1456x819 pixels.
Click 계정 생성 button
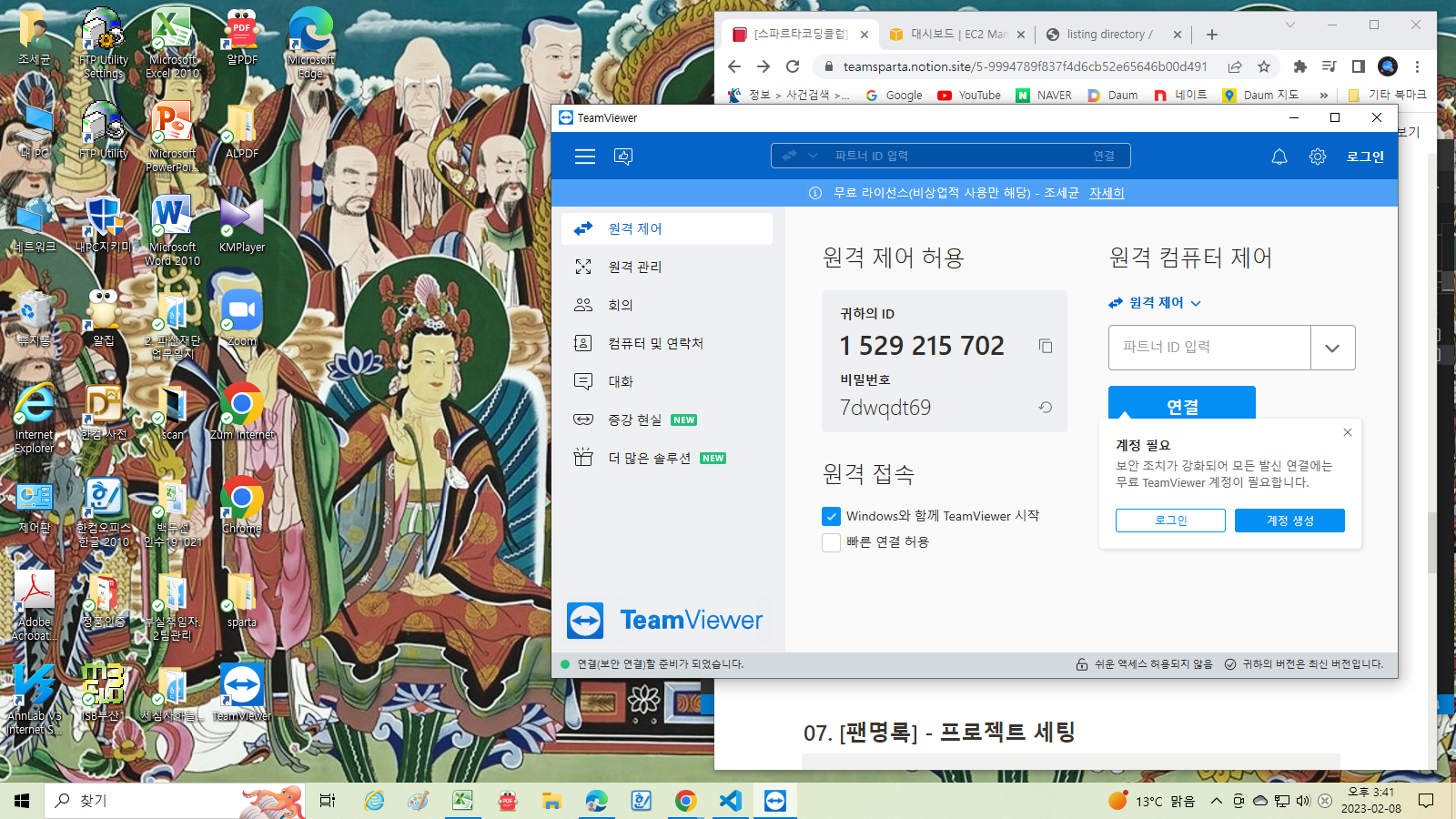click(1289, 521)
